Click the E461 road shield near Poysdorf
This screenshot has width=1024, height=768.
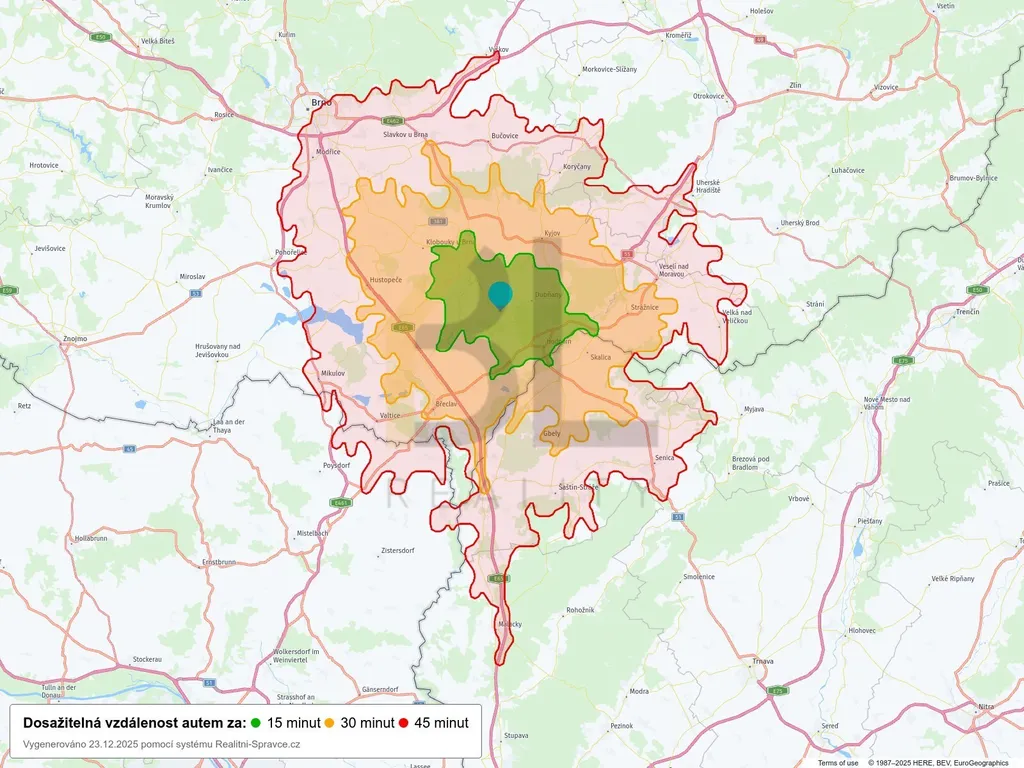point(341,503)
